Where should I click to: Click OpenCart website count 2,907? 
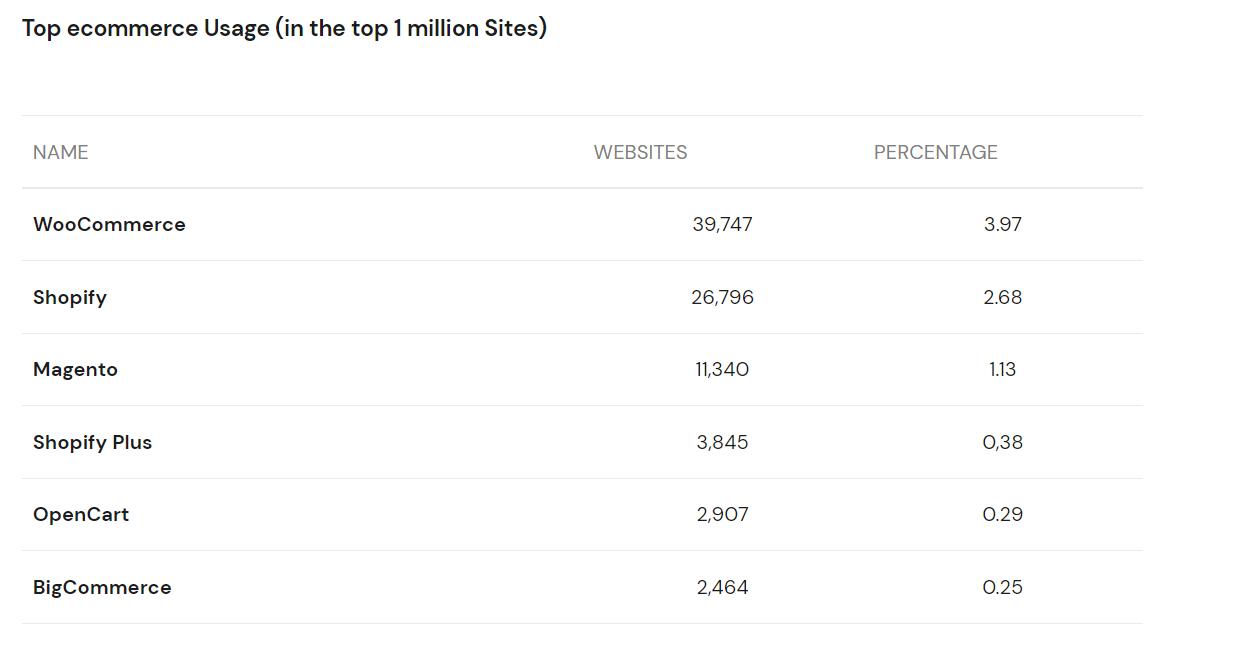click(x=722, y=514)
